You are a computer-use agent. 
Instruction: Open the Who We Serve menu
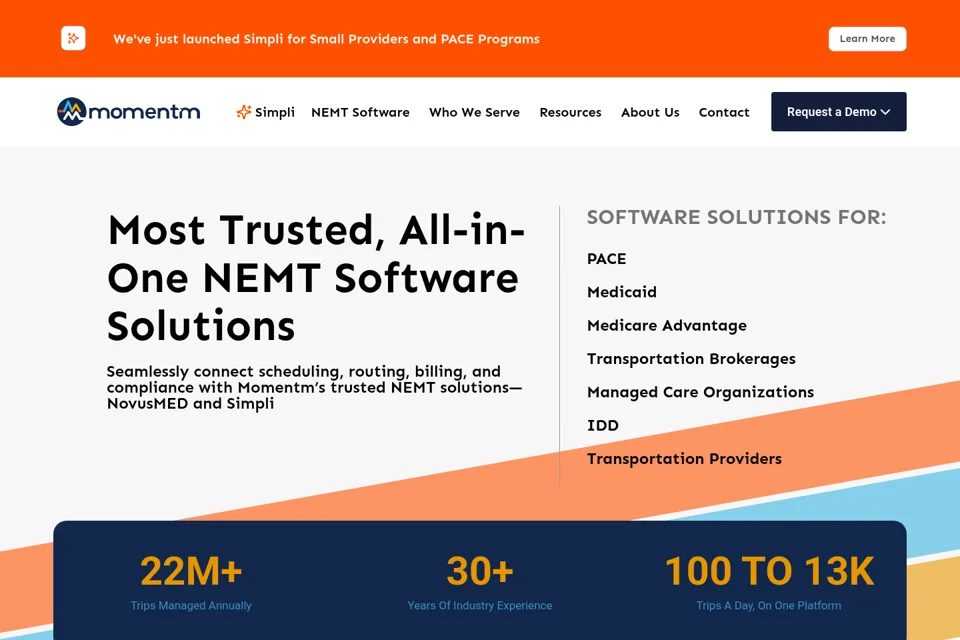[x=474, y=112]
